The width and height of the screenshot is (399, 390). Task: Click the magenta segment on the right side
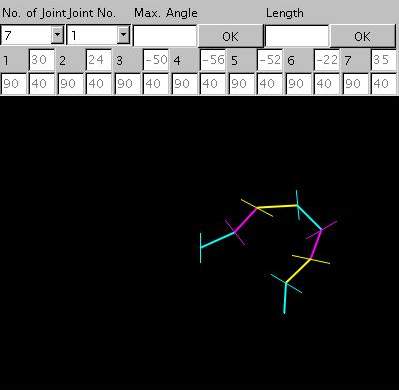click(x=316, y=244)
